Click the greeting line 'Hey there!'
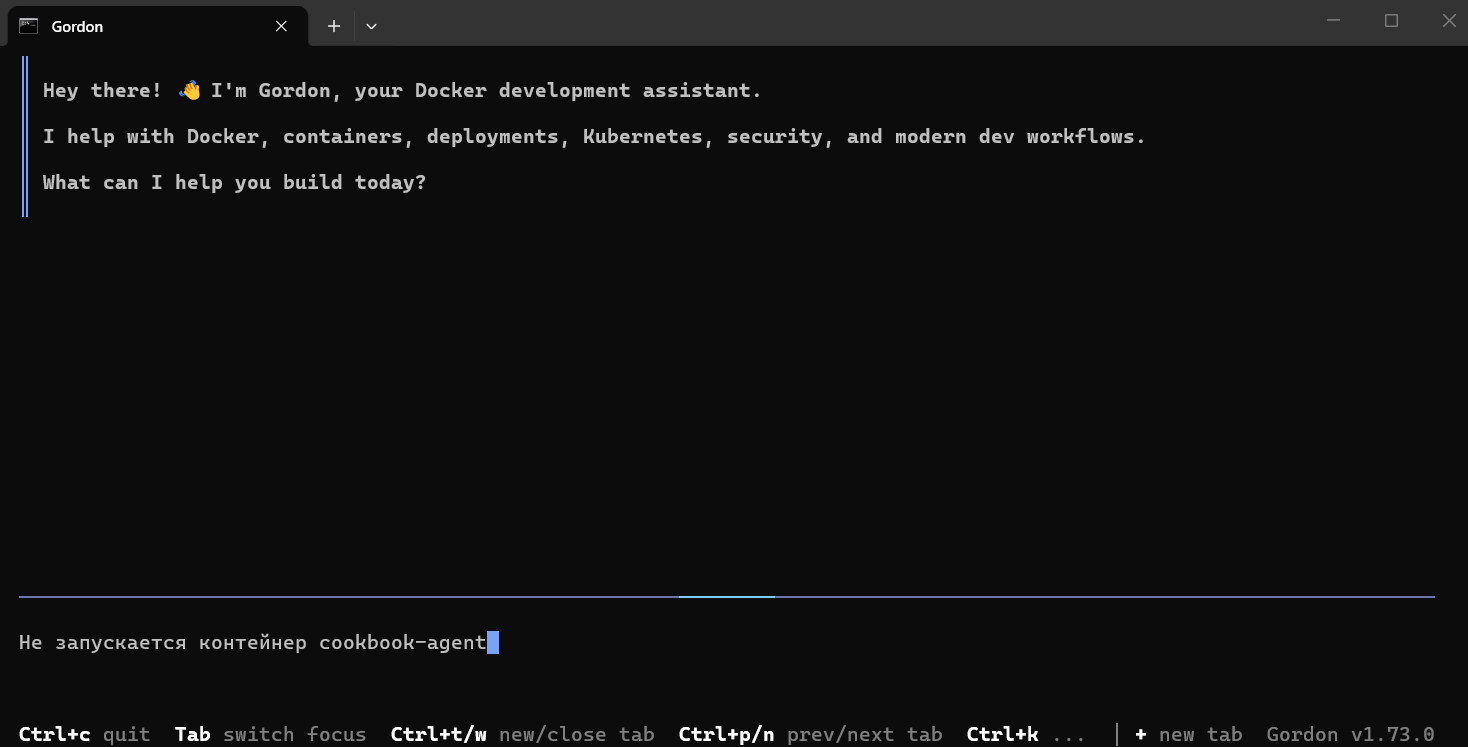1468x747 pixels. tap(402, 91)
